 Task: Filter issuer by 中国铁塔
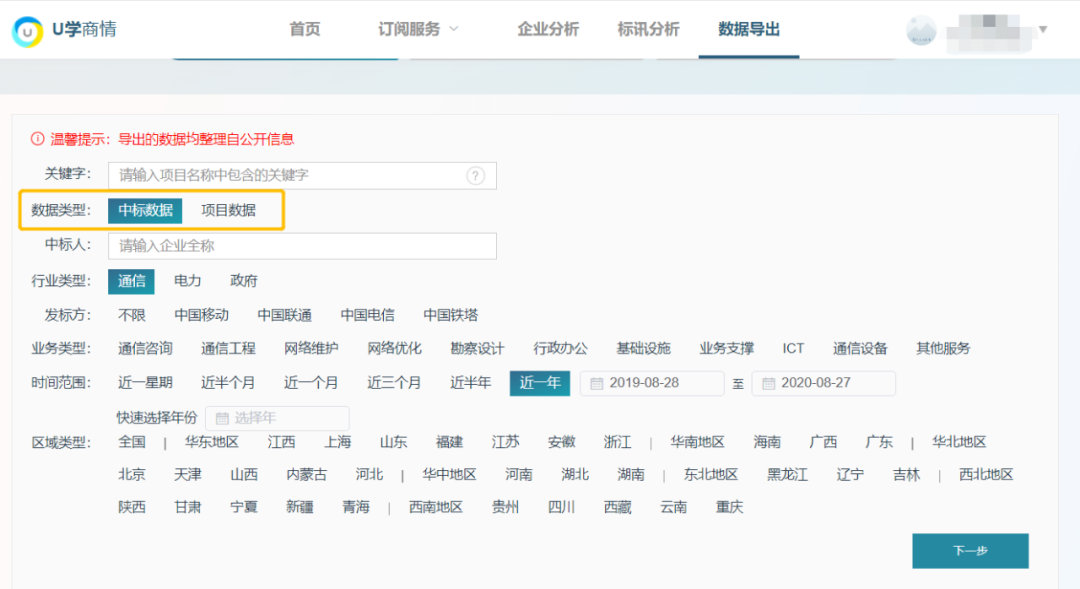[x=450, y=316]
